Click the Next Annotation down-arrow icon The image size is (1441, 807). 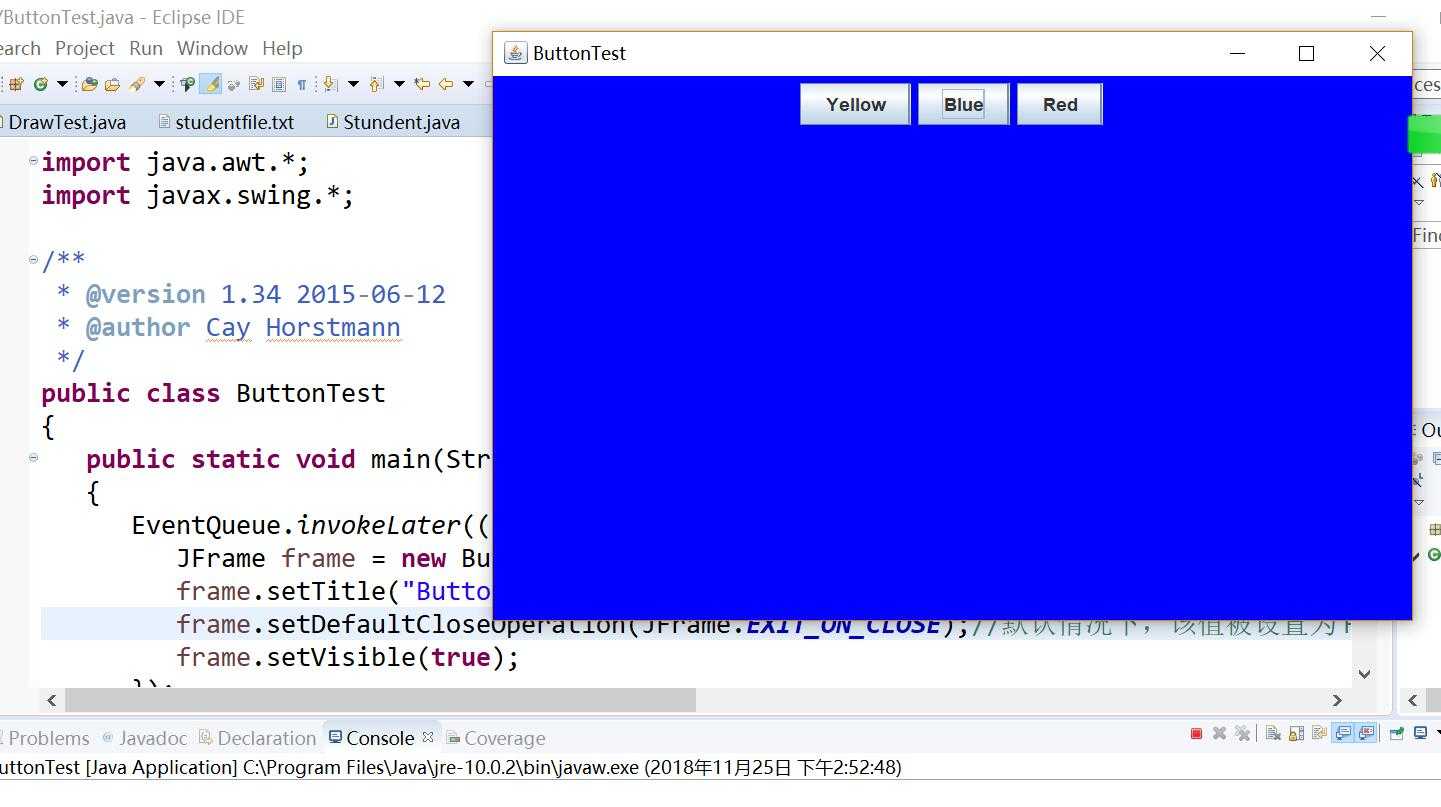click(x=329, y=84)
